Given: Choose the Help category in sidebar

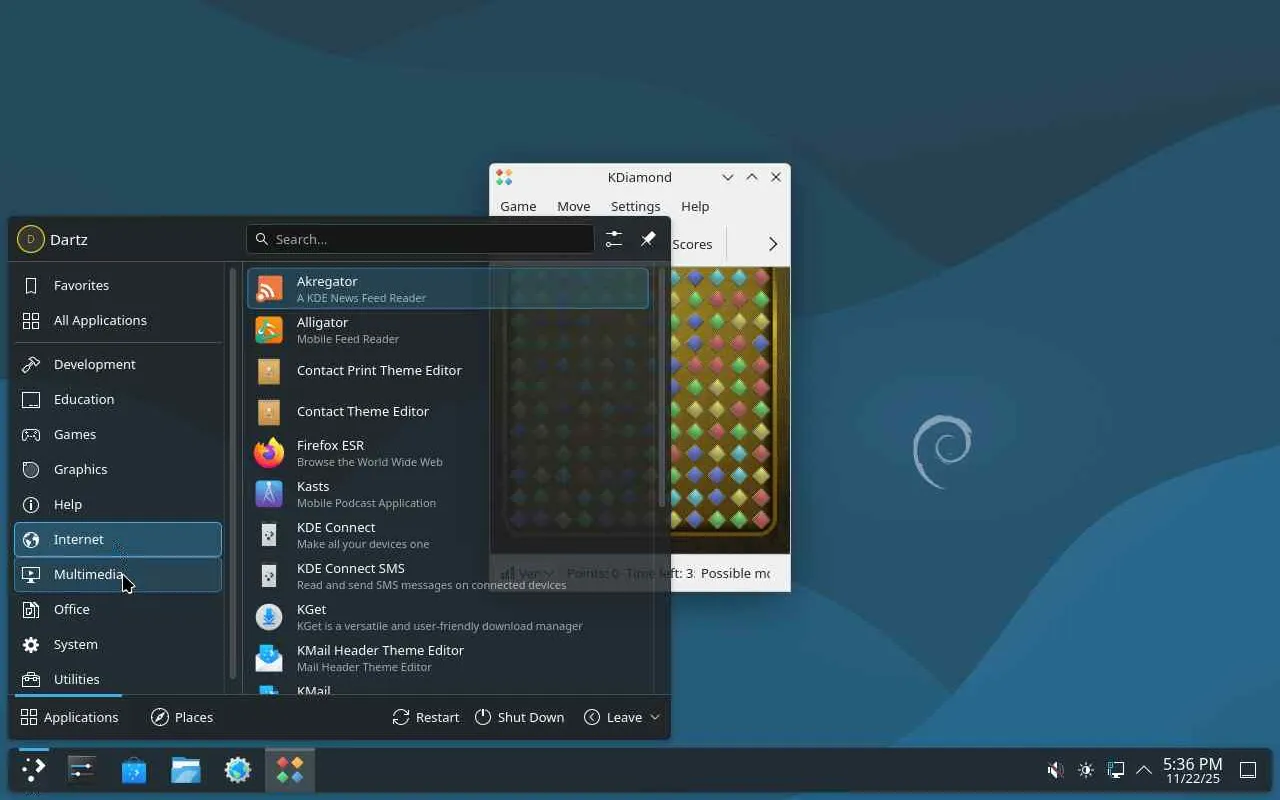Looking at the screenshot, I should (x=118, y=504).
